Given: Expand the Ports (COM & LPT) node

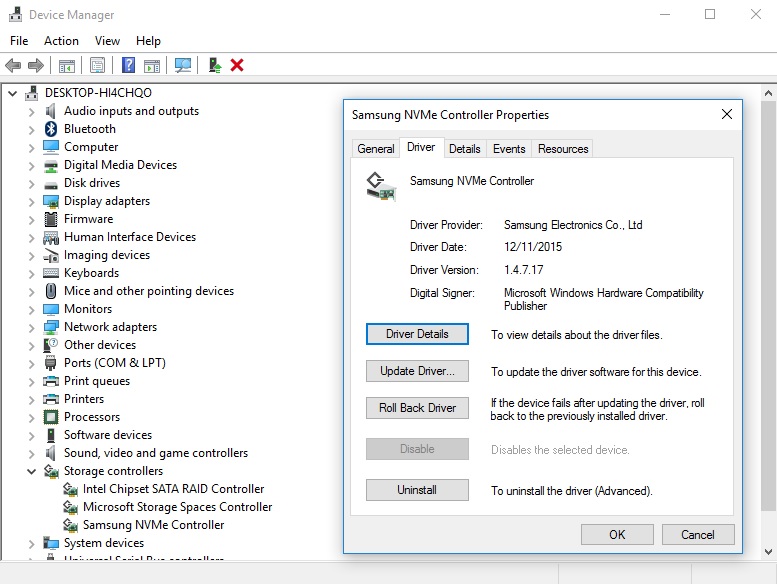Looking at the screenshot, I should coord(32,364).
